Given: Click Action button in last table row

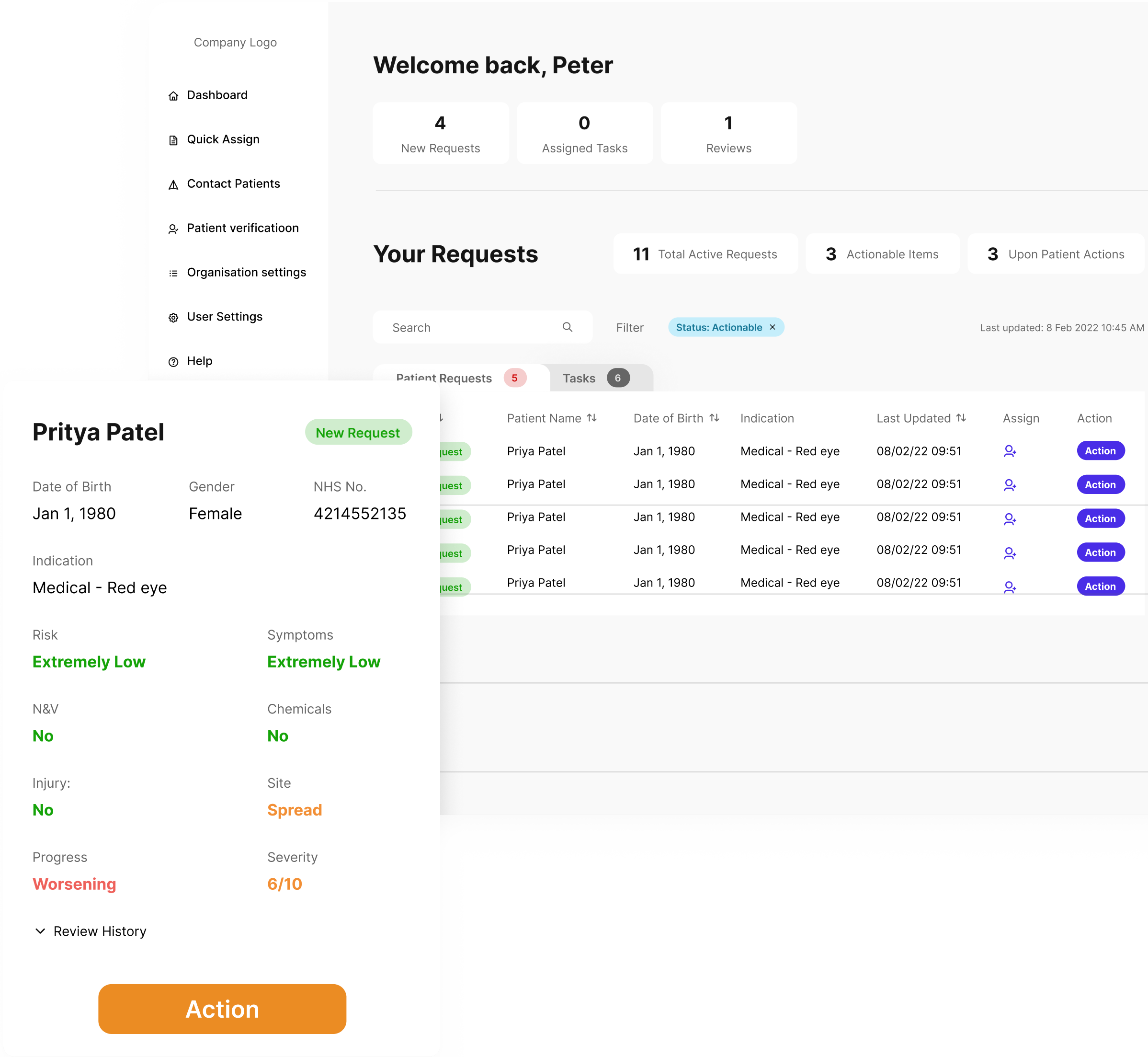Looking at the screenshot, I should (x=1100, y=586).
